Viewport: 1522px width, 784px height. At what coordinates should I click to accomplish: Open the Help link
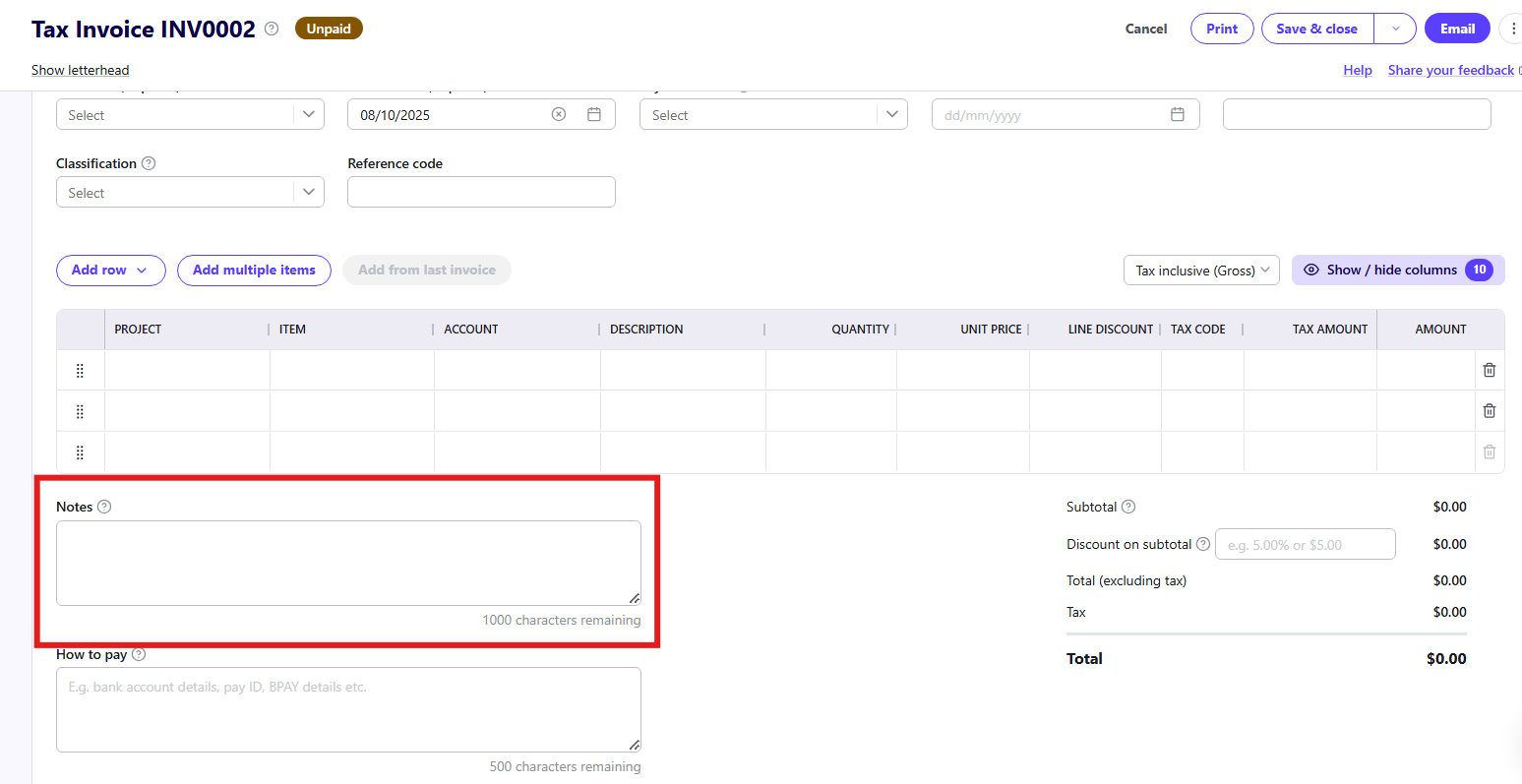click(1358, 70)
